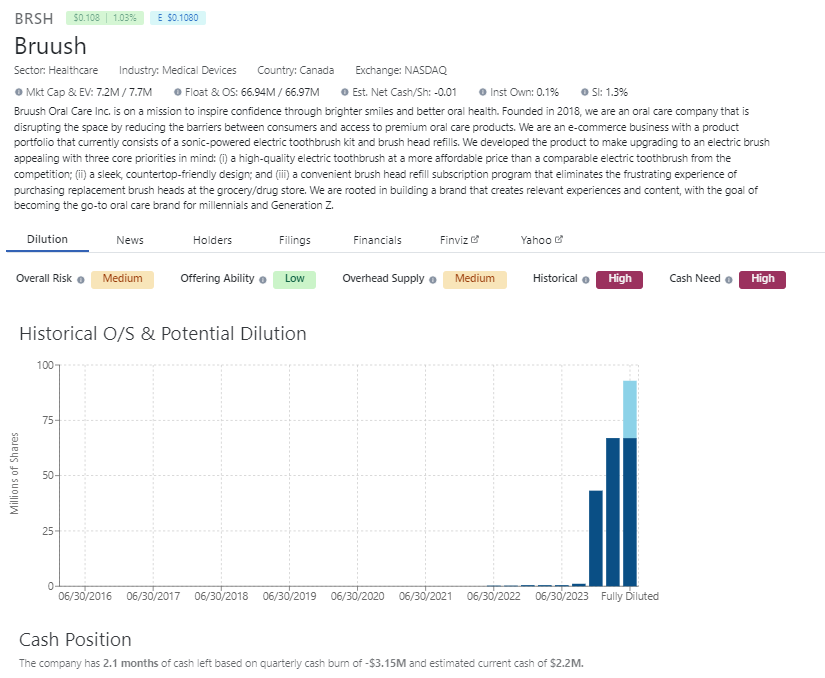825x678 pixels.
Task: Click the High badge for Cash Need
Action: coord(762,279)
